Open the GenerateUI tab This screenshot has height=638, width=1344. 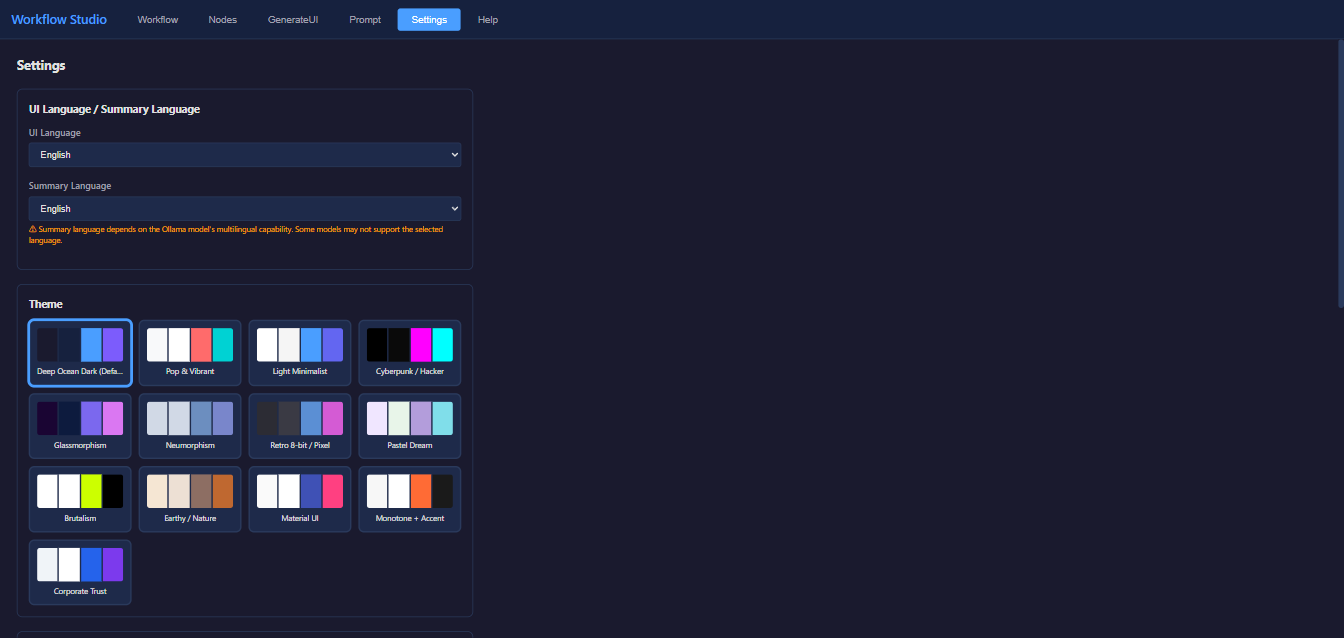pos(293,20)
